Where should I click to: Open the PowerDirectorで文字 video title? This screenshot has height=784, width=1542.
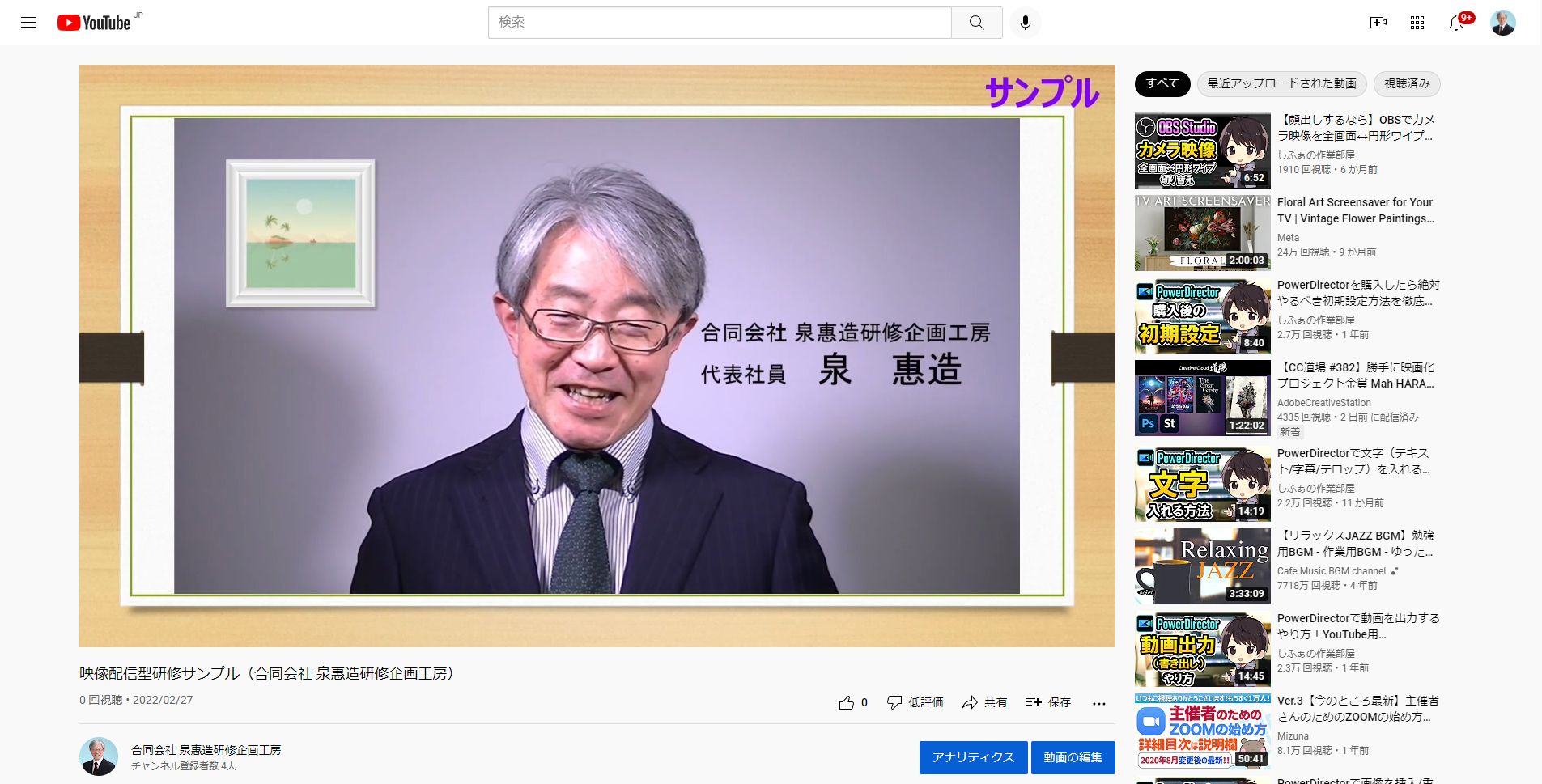1354,461
